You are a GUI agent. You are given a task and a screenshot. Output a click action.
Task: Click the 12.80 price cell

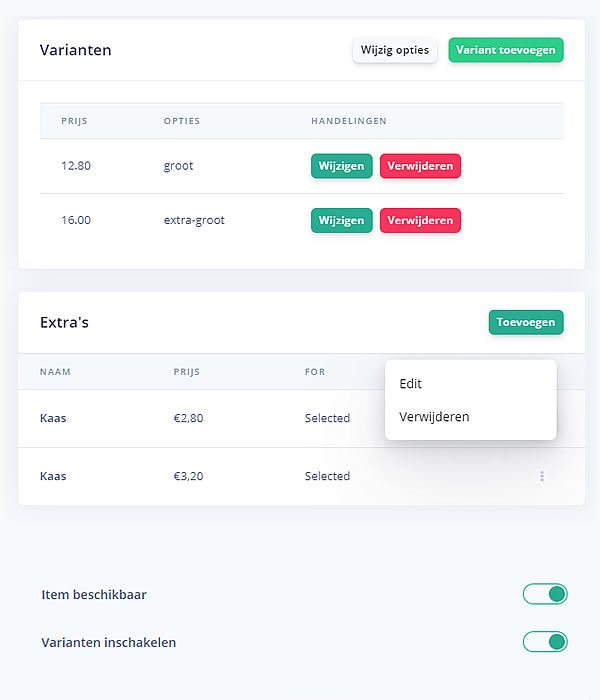click(76, 166)
